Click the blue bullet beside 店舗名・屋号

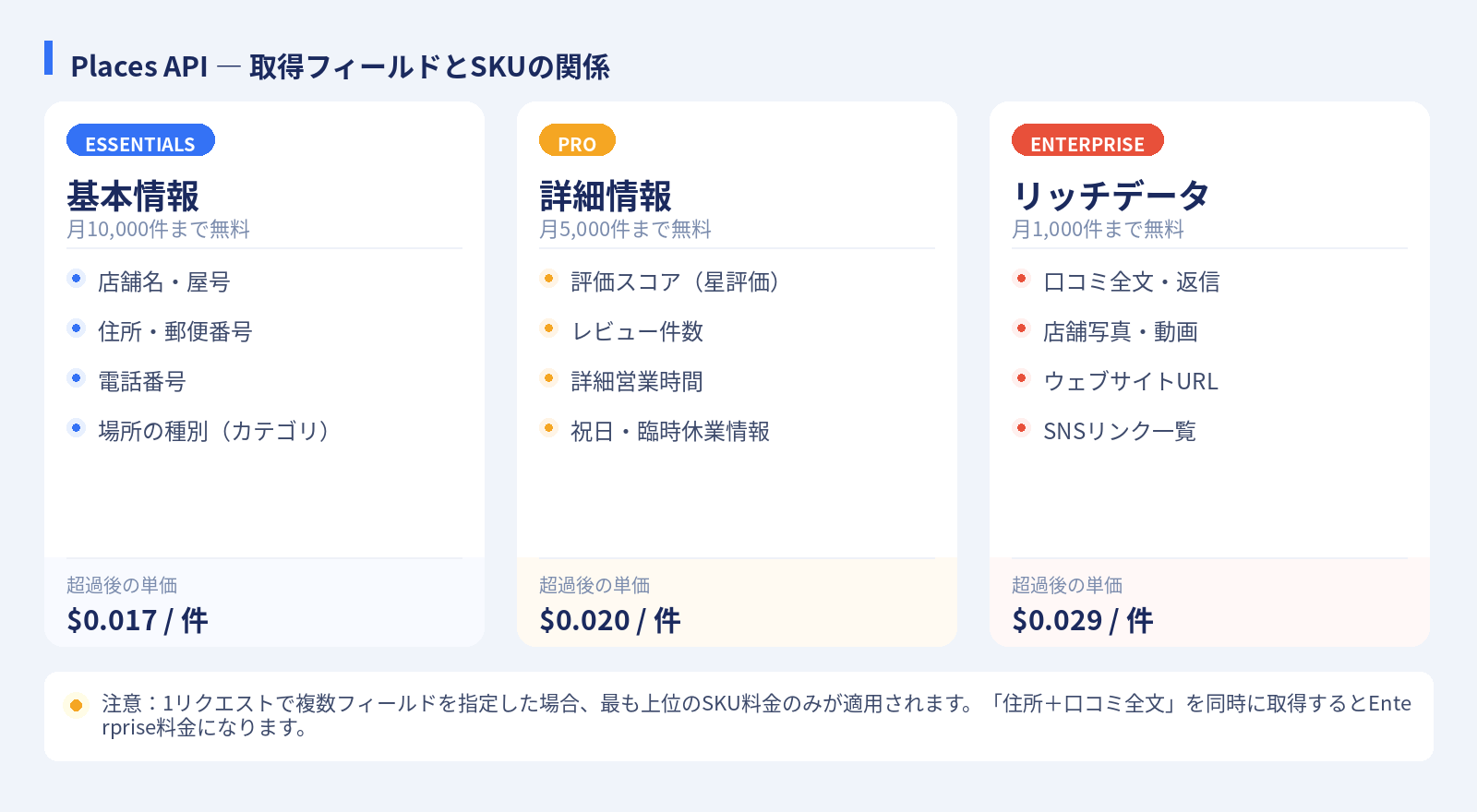77,279
